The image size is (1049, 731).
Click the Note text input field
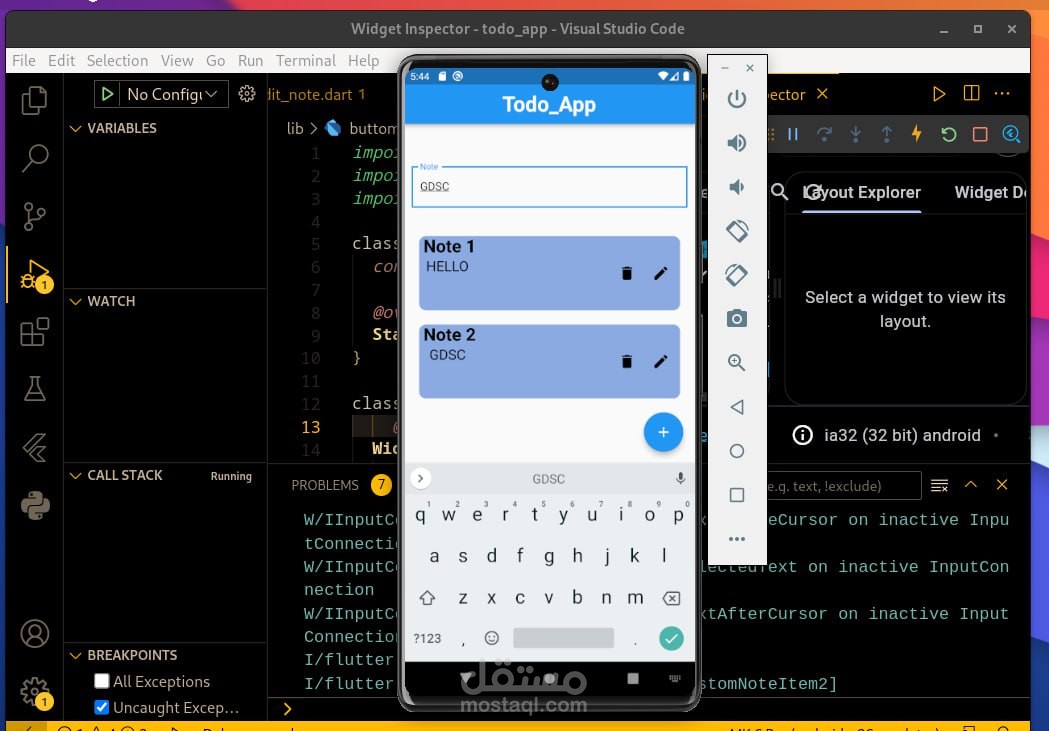(x=549, y=186)
